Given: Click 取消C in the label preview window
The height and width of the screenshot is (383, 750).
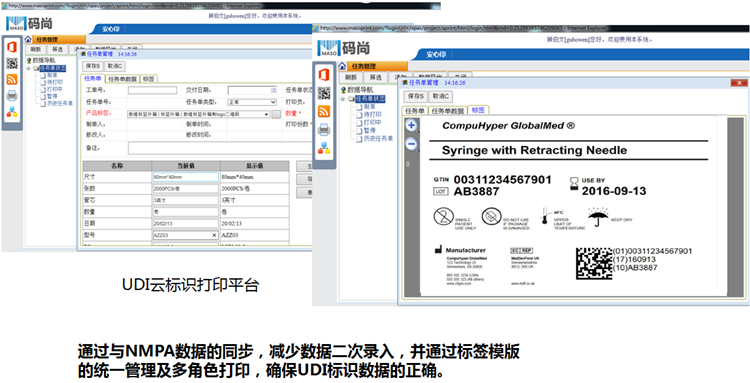Looking at the screenshot, I should click(440, 96).
